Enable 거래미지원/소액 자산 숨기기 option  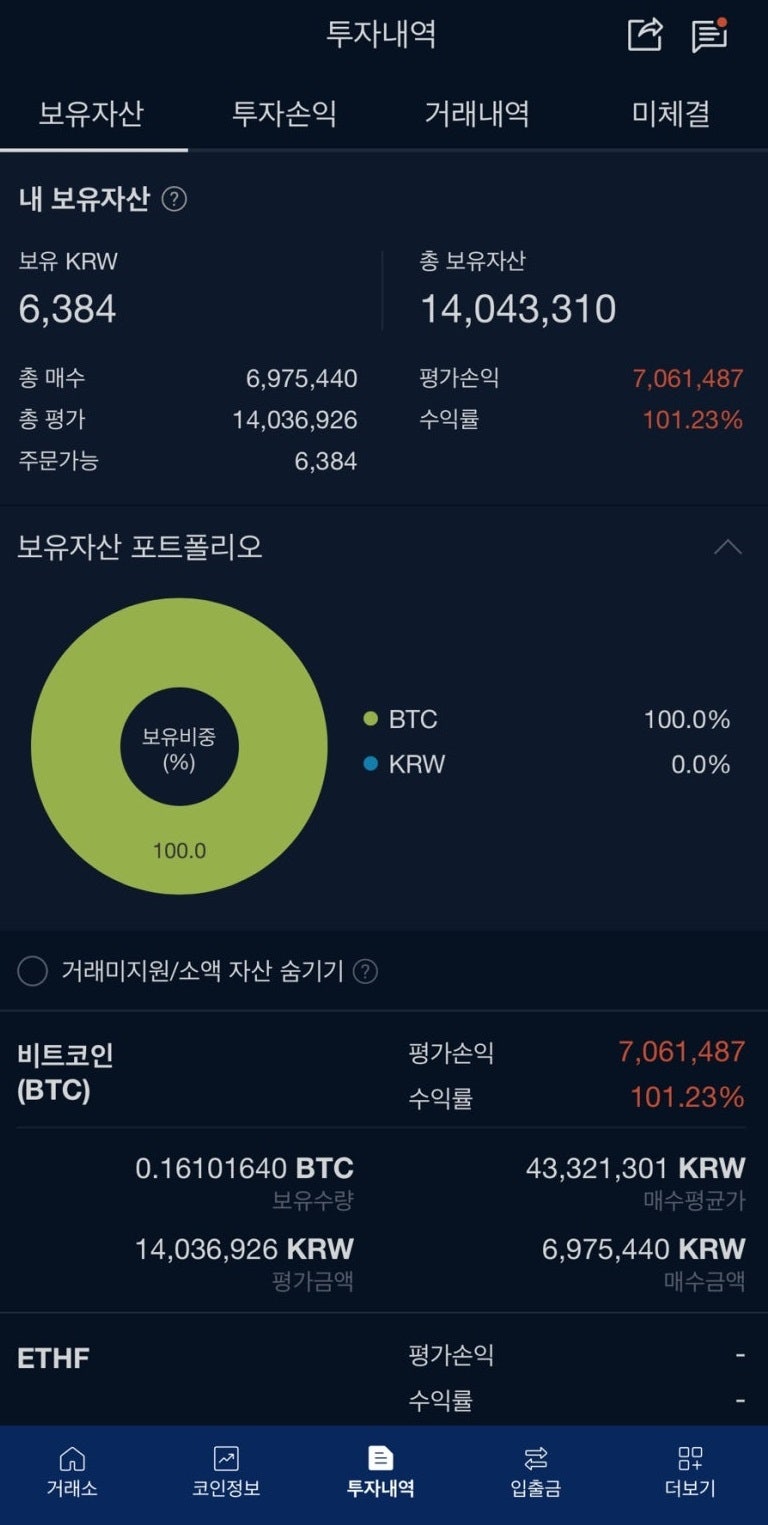click(34, 970)
